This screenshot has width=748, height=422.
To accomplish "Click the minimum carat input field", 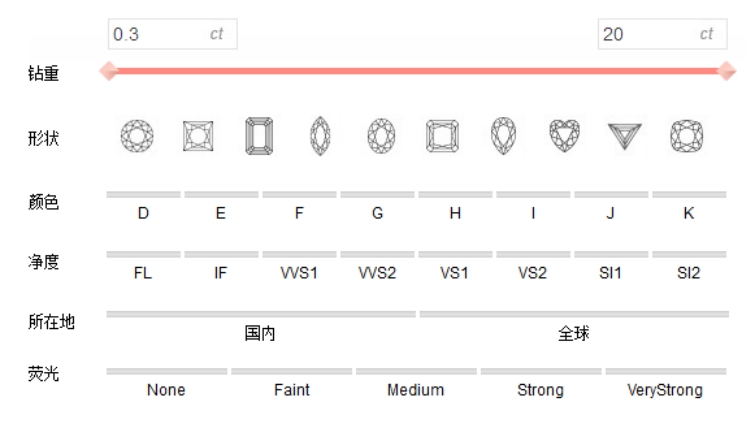I will coord(160,34).
